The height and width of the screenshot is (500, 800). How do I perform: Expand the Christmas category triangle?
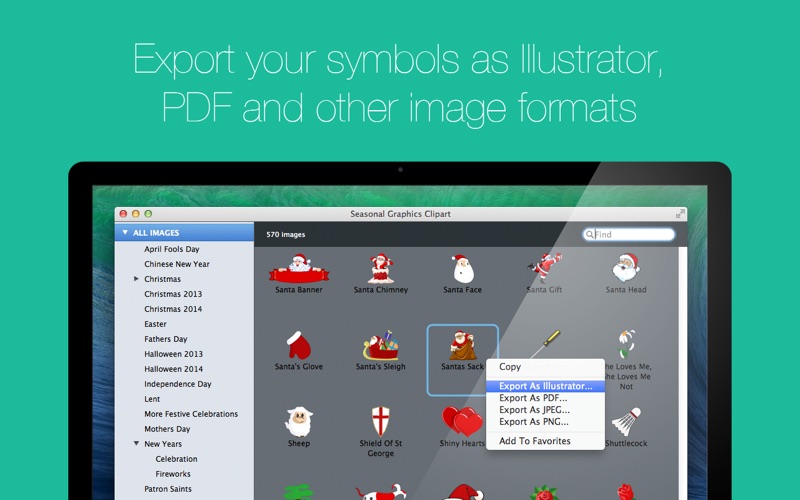coord(136,279)
